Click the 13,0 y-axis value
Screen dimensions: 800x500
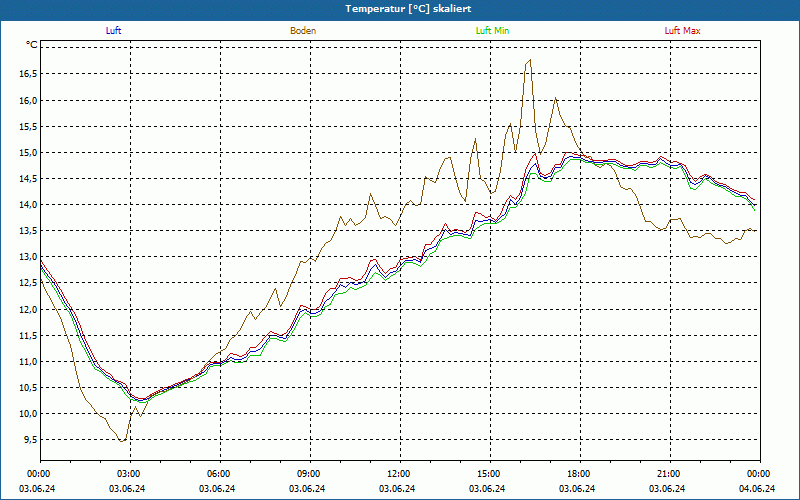point(28,257)
